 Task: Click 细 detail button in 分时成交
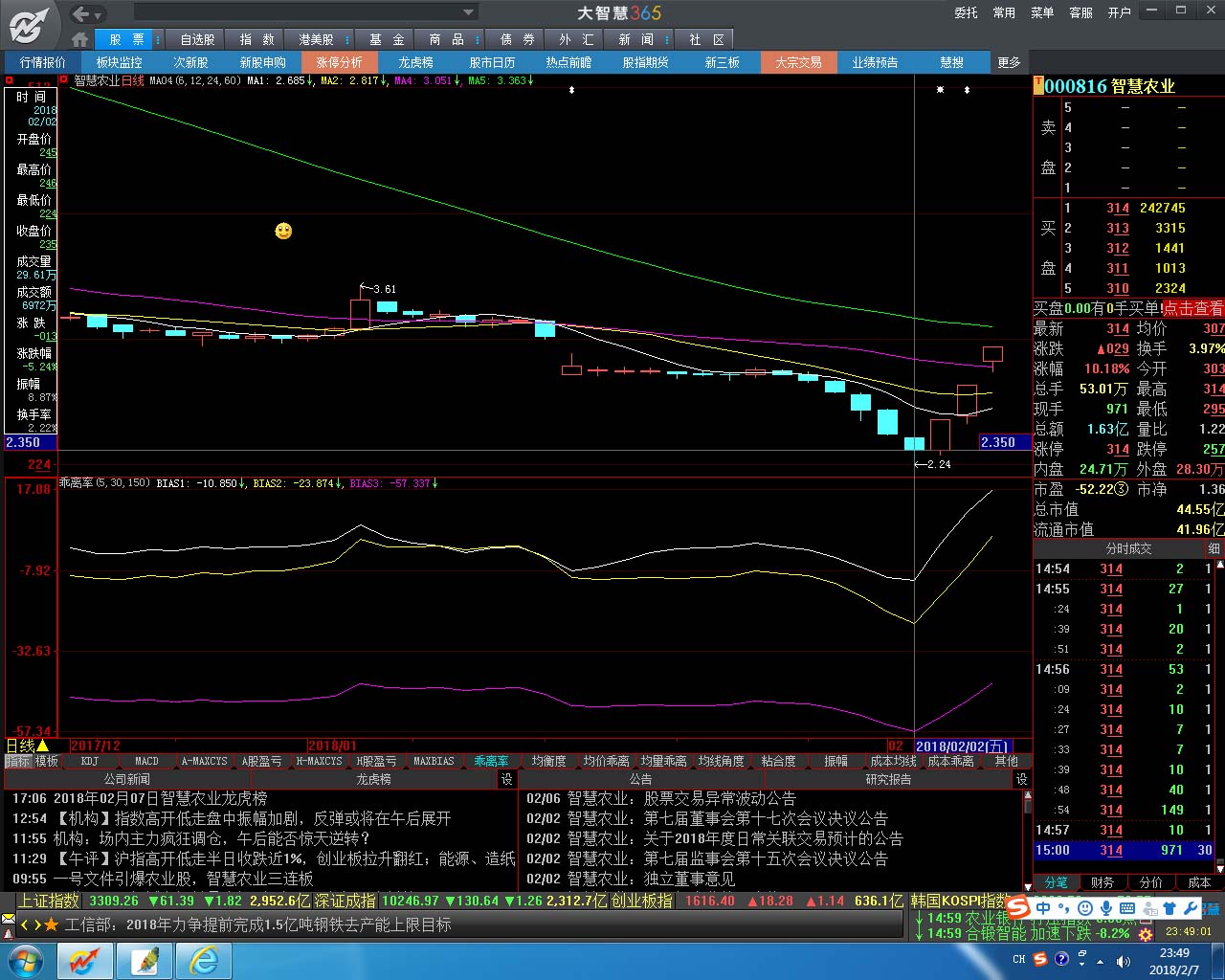(1214, 548)
